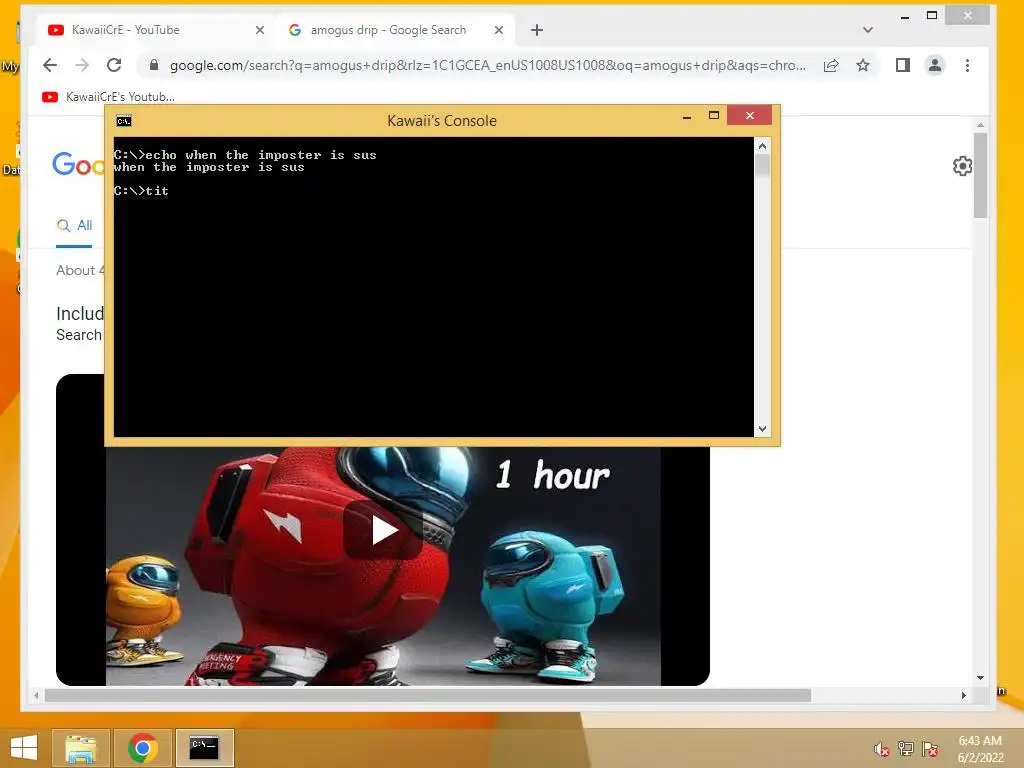Open KawaiiCrE's Youtub... bookmark

pyautogui.click(x=108, y=97)
